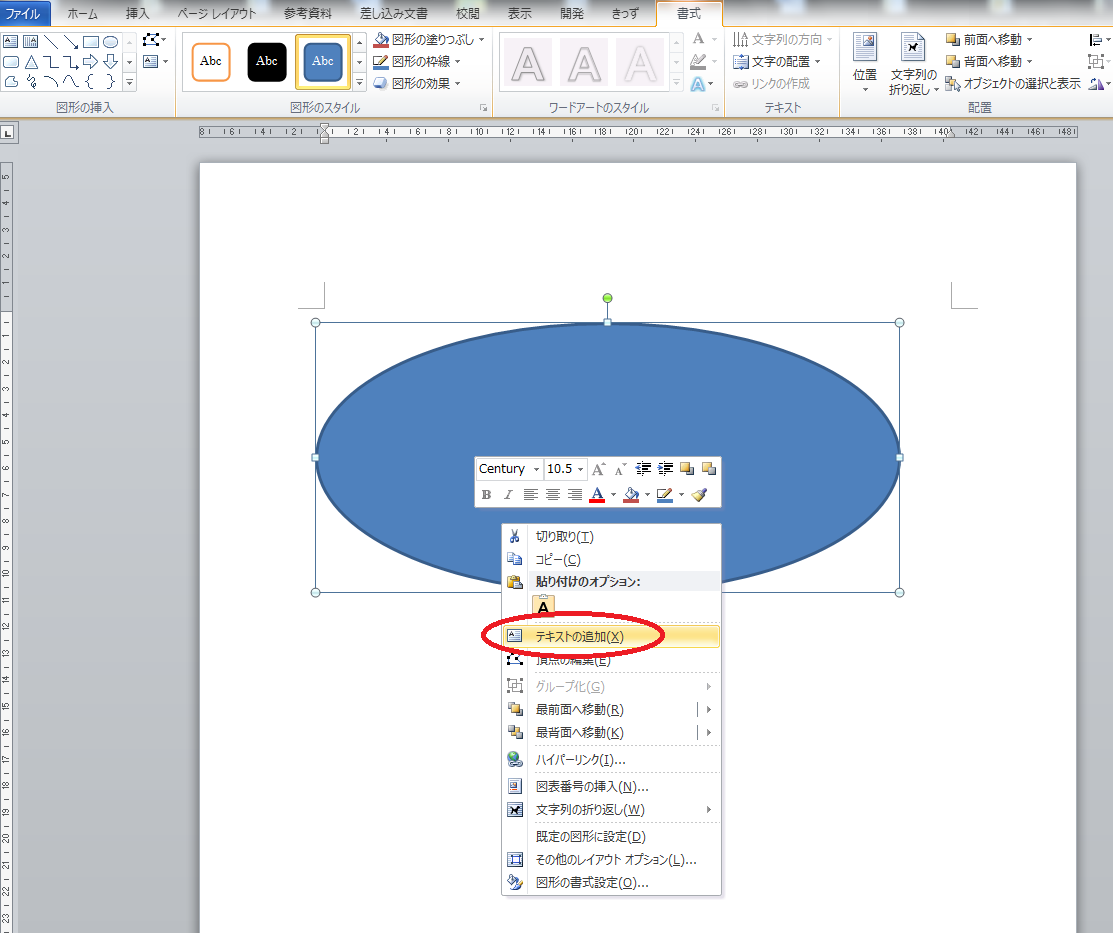Select the block Right Arrow shape in the gallery
This screenshot has height=933, width=1113.
[91, 62]
